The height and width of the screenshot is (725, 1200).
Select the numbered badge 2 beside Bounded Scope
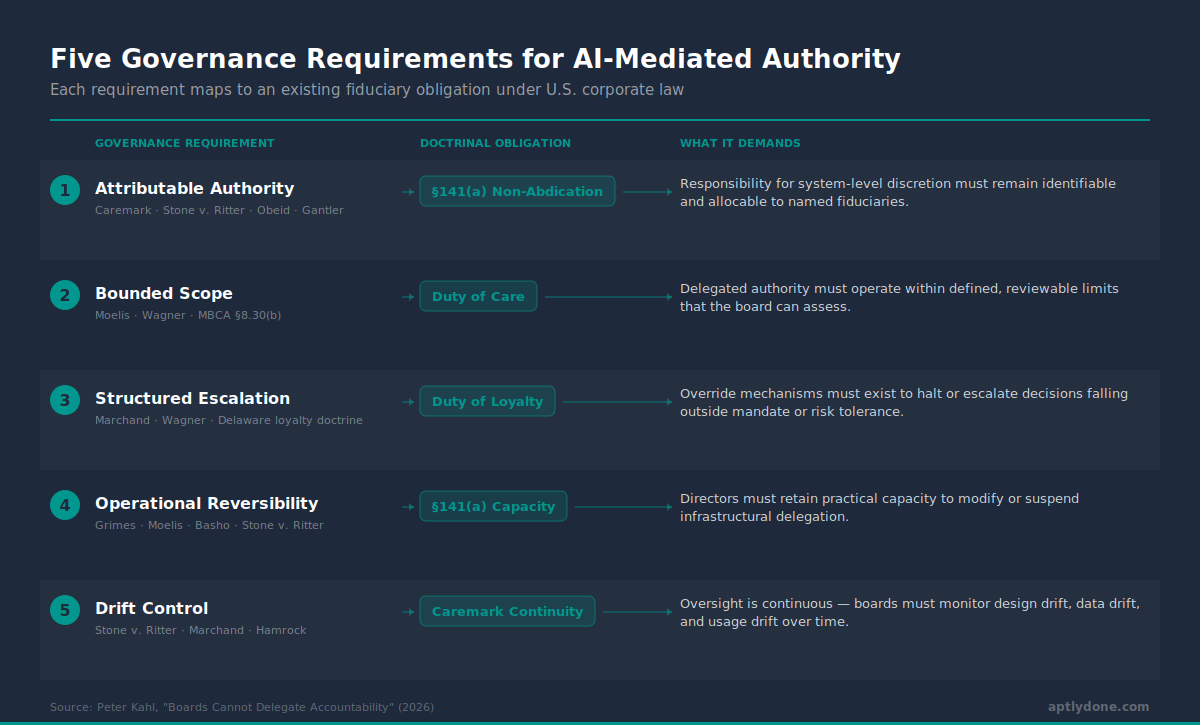[x=65, y=295]
